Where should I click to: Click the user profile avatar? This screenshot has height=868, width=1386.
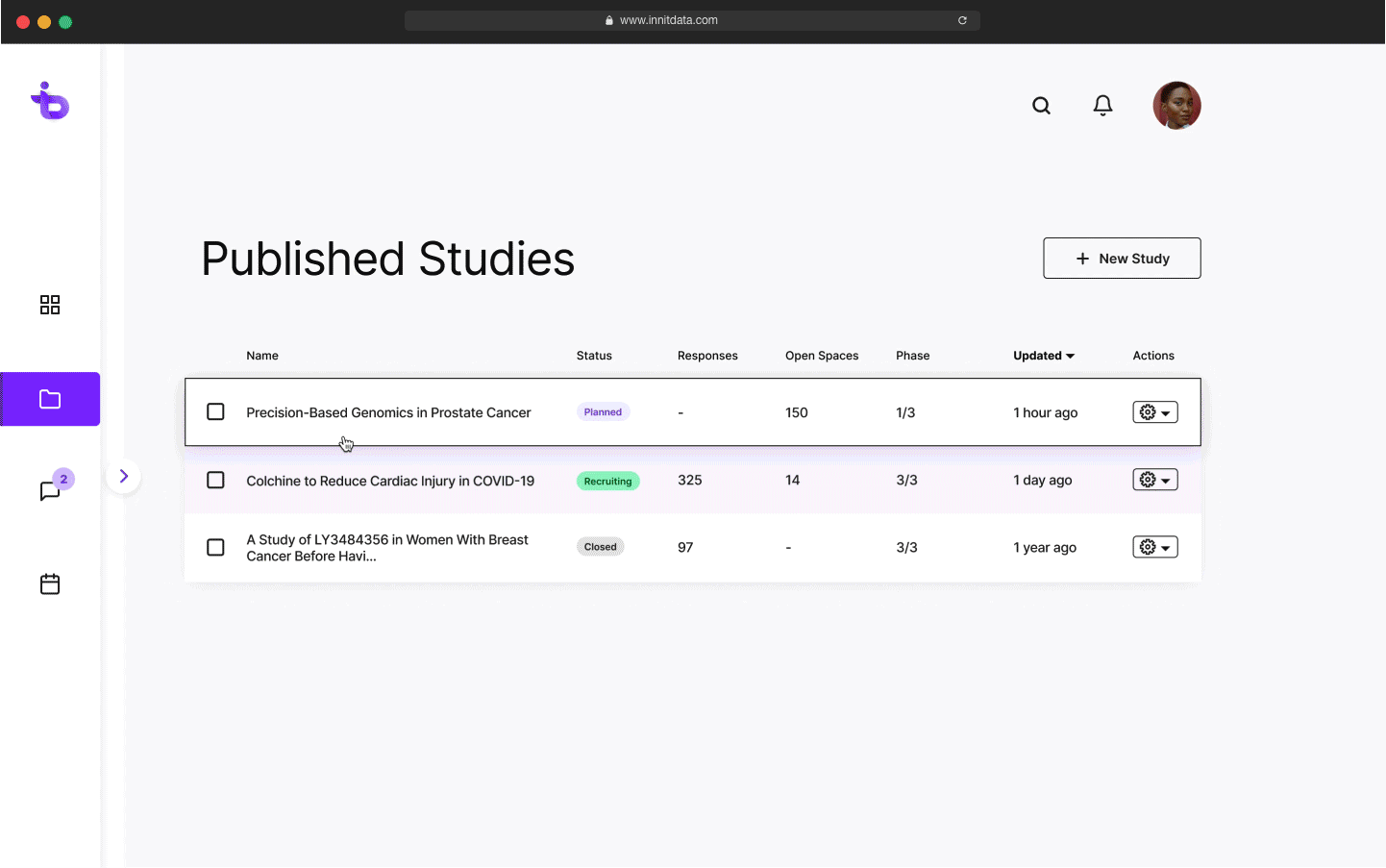pos(1176,106)
